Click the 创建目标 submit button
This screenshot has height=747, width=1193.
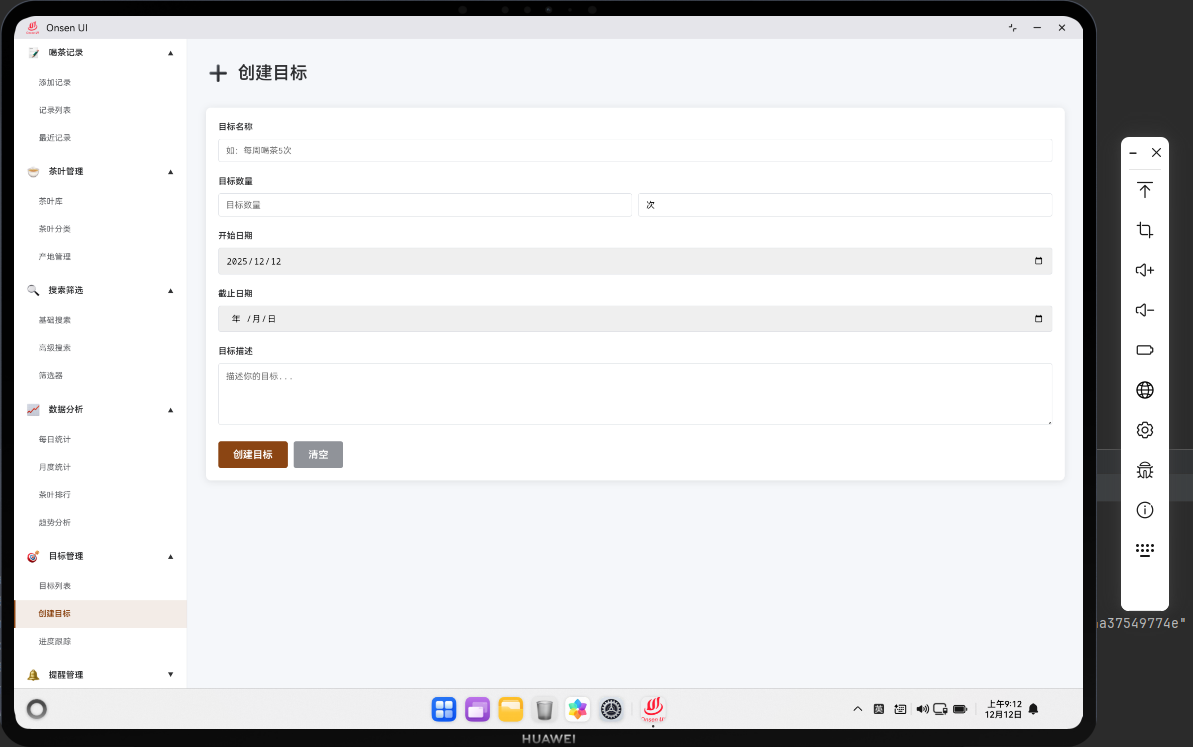pyautogui.click(x=252, y=454)
